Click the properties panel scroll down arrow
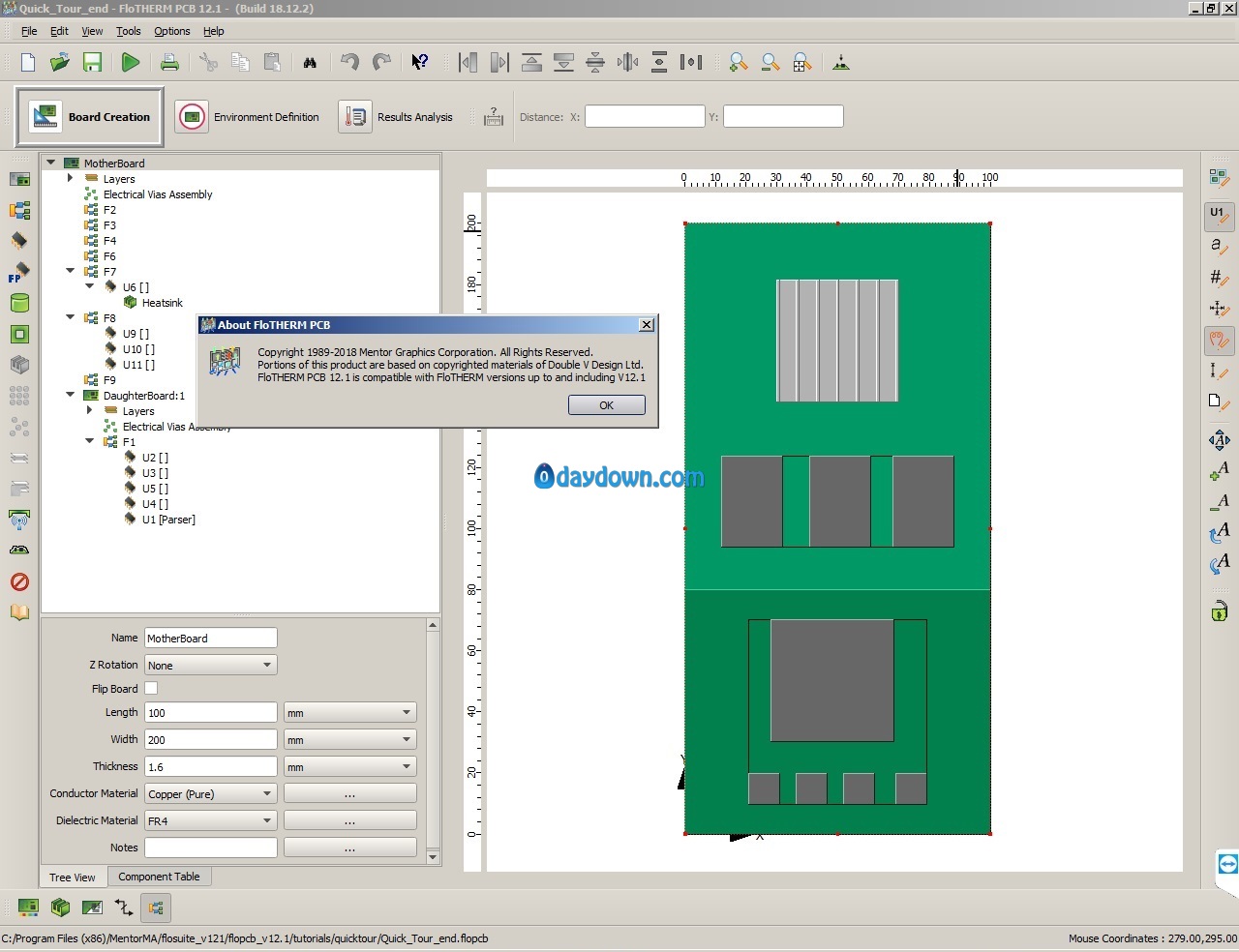This screenshot has height=952, width=1239. pyautogui.click(x=433, y=857)
